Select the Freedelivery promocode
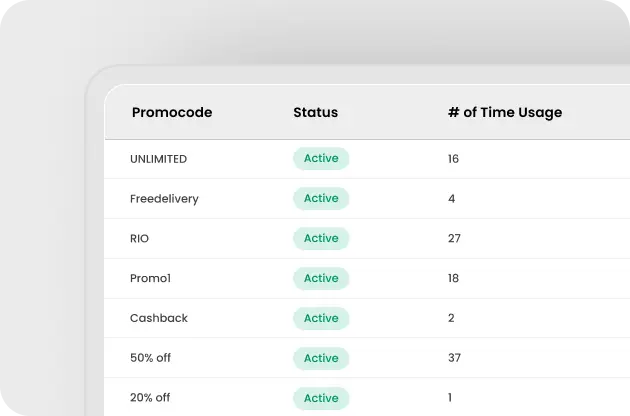 tap(164, 199)
